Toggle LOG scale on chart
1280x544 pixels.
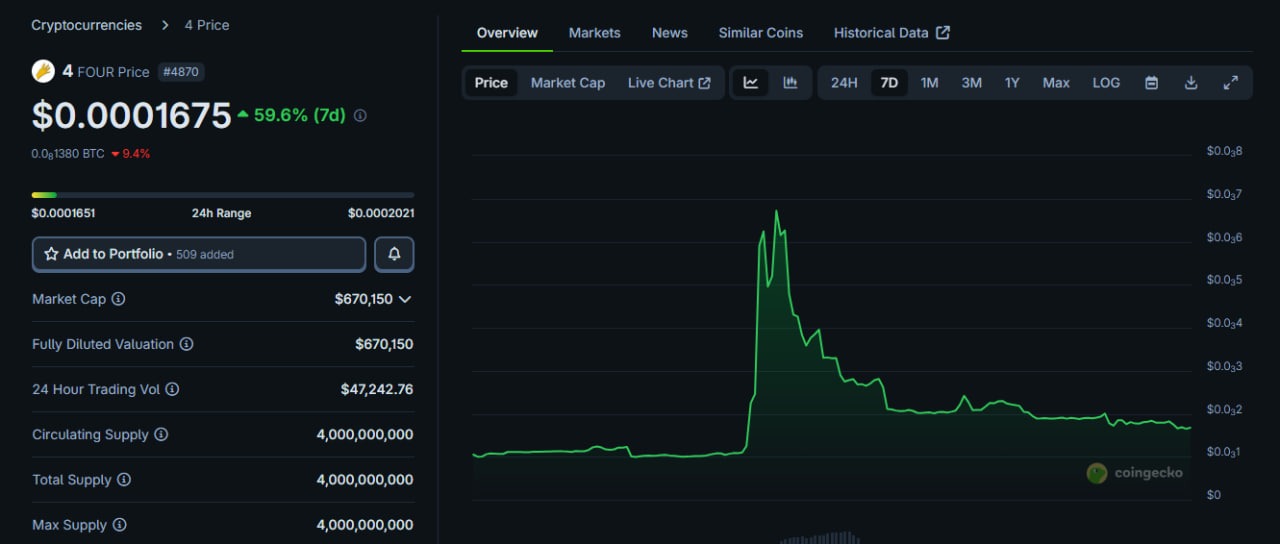pos(1106,83)
